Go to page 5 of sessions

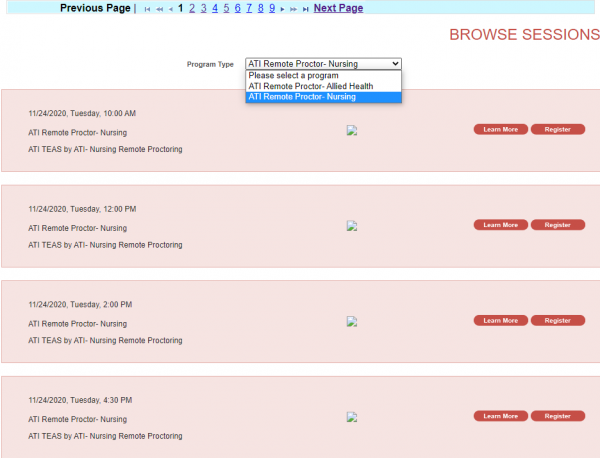(226, 8)
